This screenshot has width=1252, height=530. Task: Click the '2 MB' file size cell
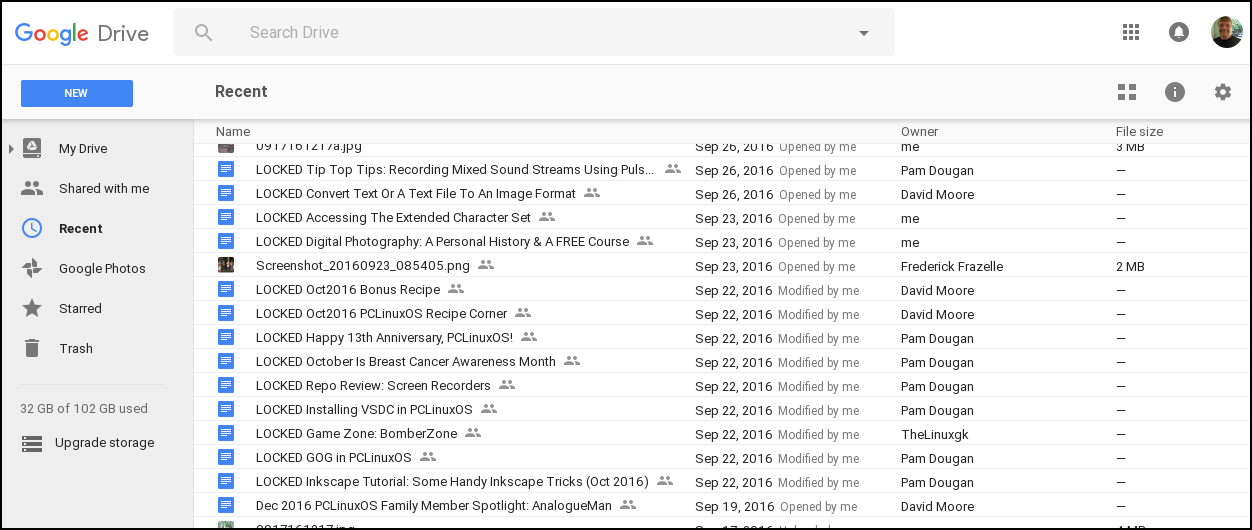click(1131, 267)
